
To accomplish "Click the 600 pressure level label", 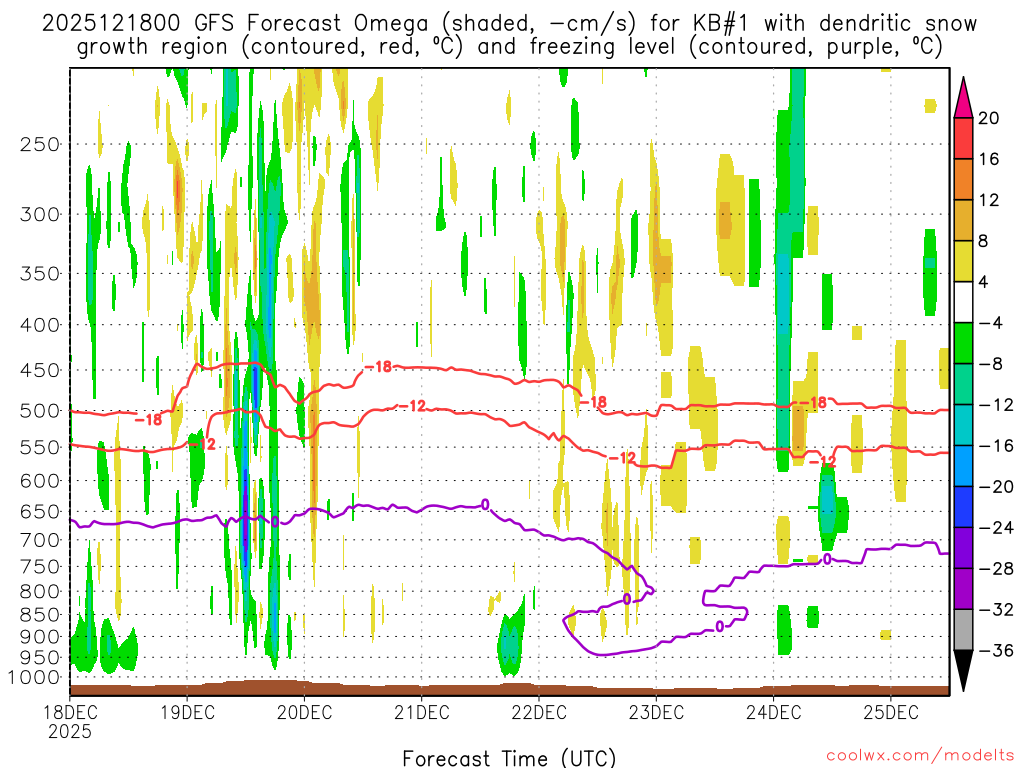I will pos(40,481).
